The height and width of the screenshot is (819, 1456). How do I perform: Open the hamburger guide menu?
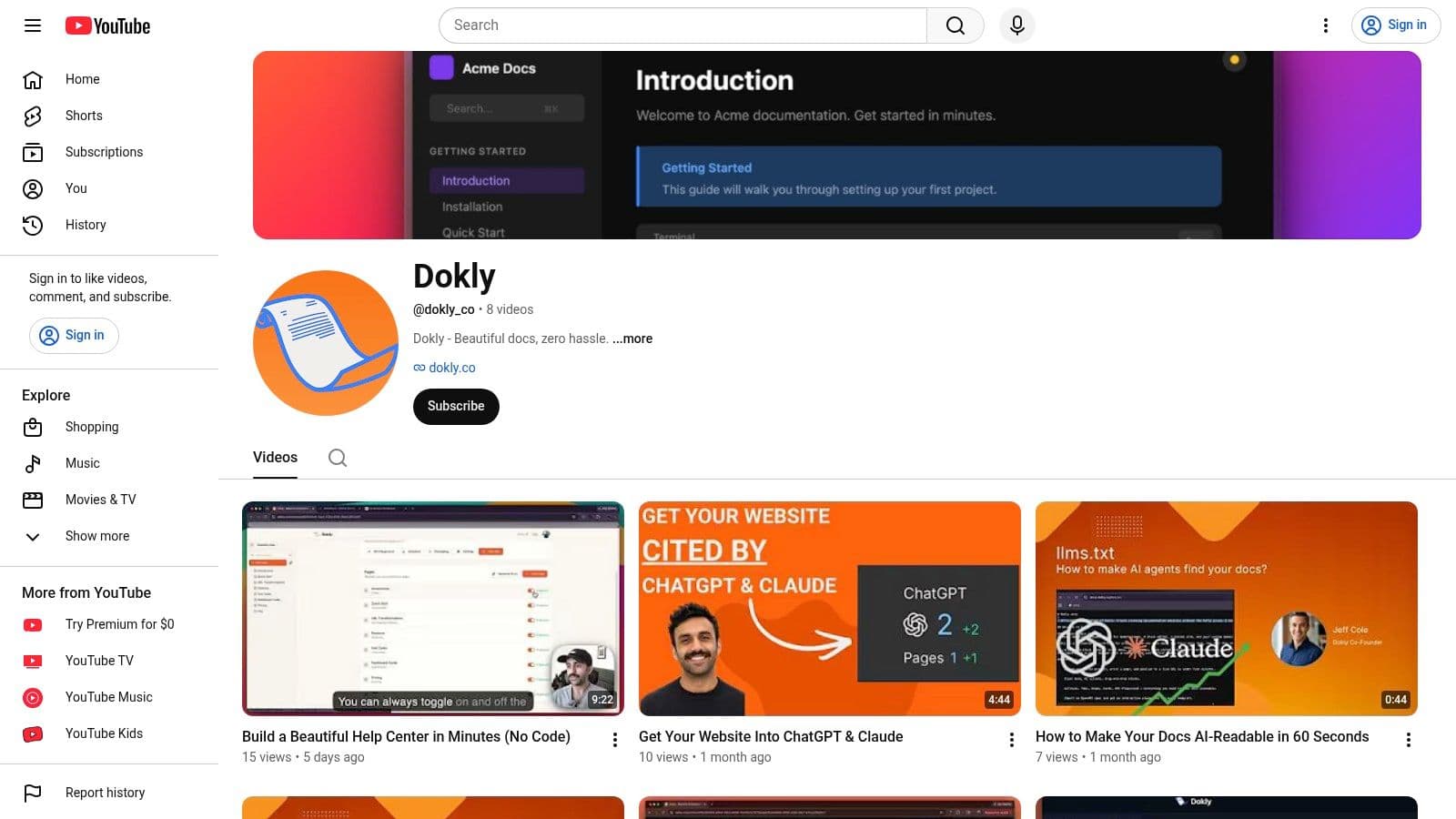[33, 25]
